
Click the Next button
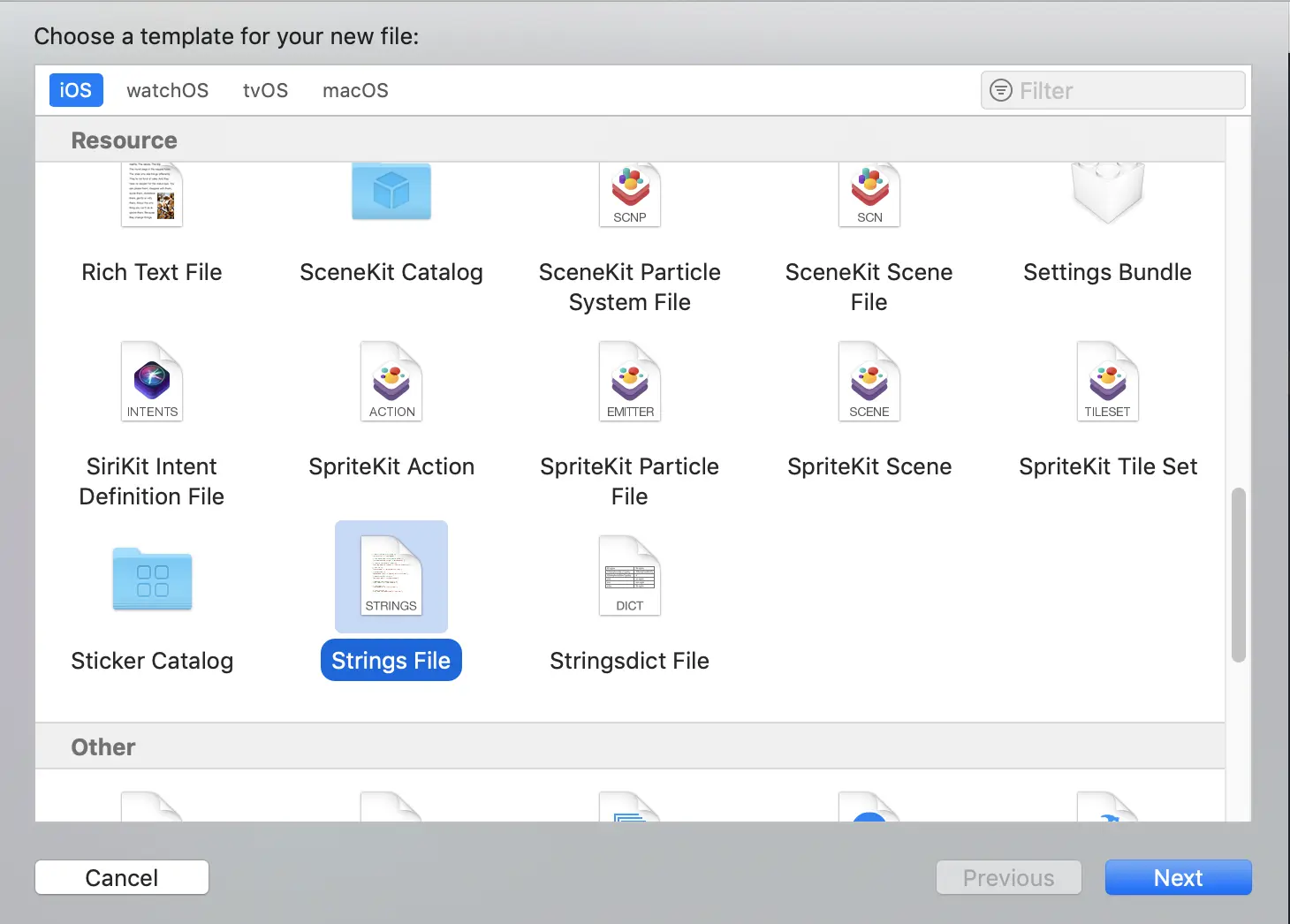click(1178, 877)
